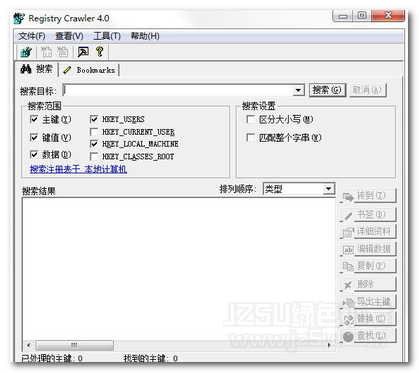Toggle the 数据(D) checkbox
This screenshot has height=373, width=419.
[34, 154]
